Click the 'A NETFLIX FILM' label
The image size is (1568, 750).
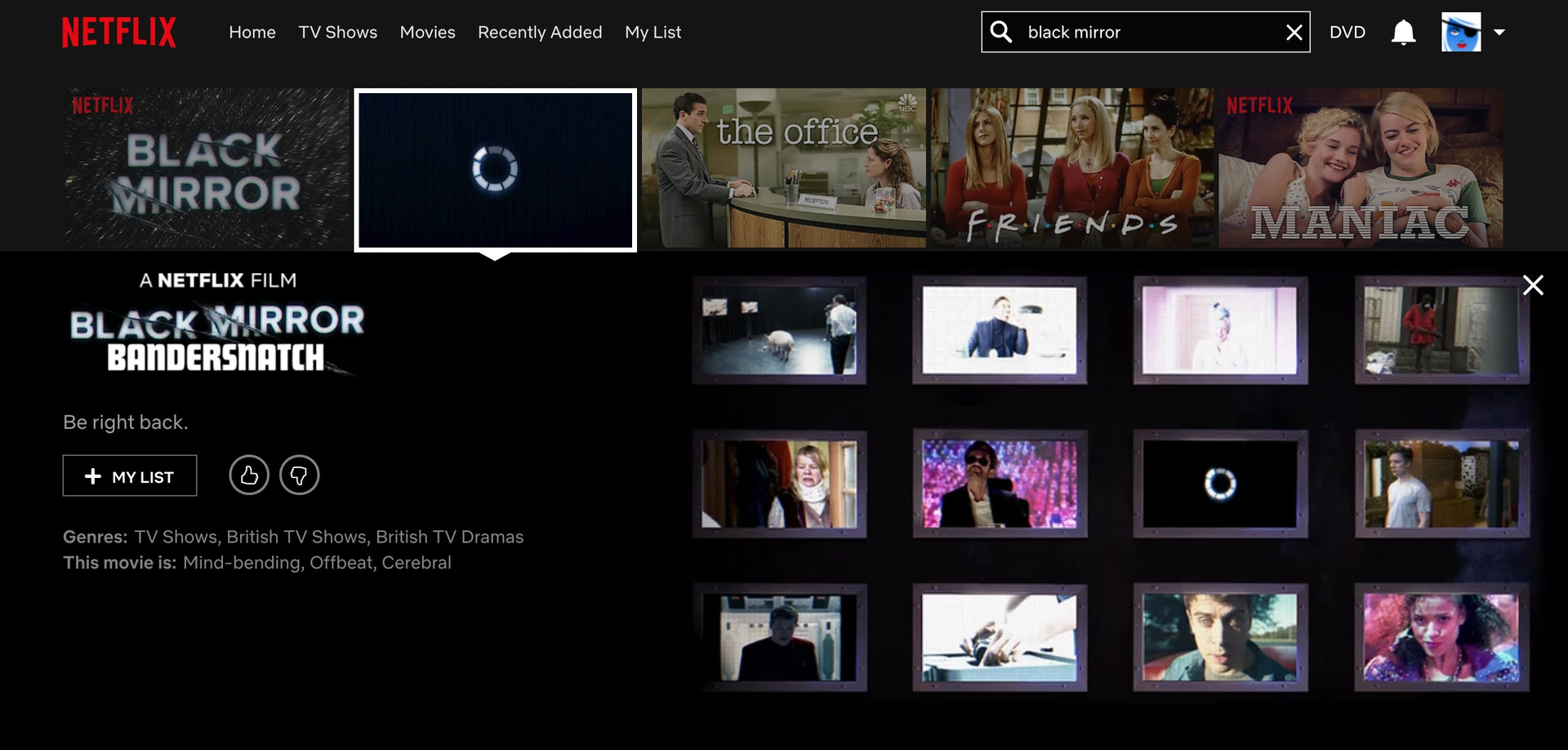pyautogui.click(x=218, y=280)
